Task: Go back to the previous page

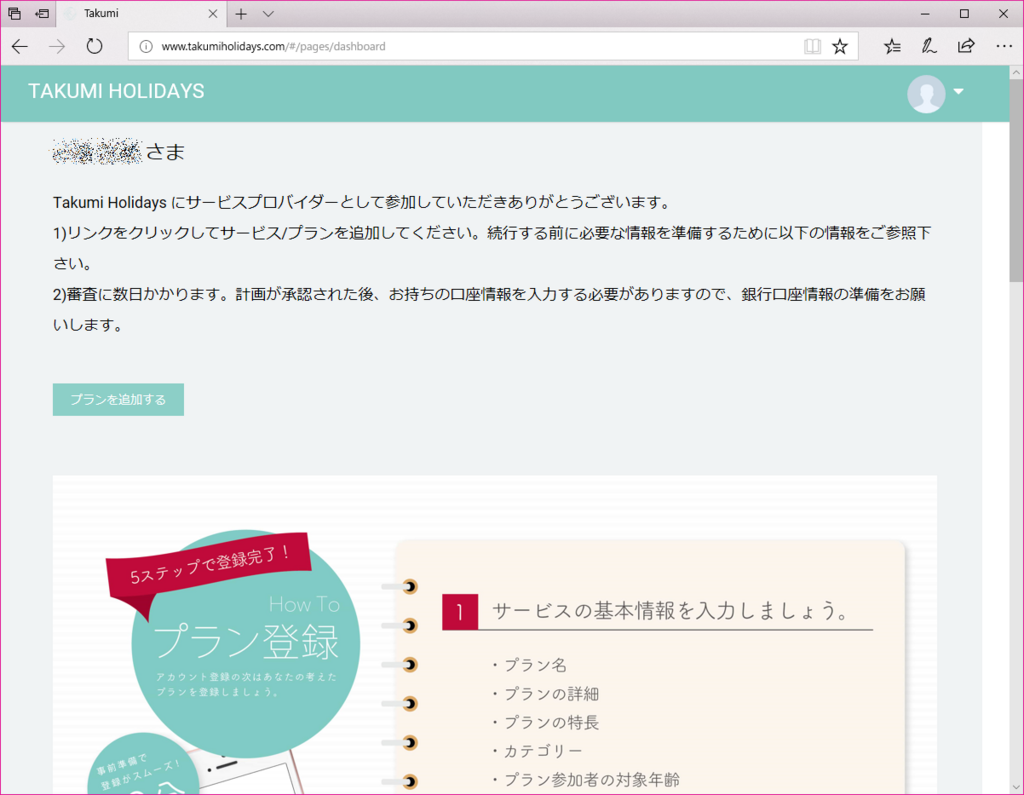Action: 20,46
